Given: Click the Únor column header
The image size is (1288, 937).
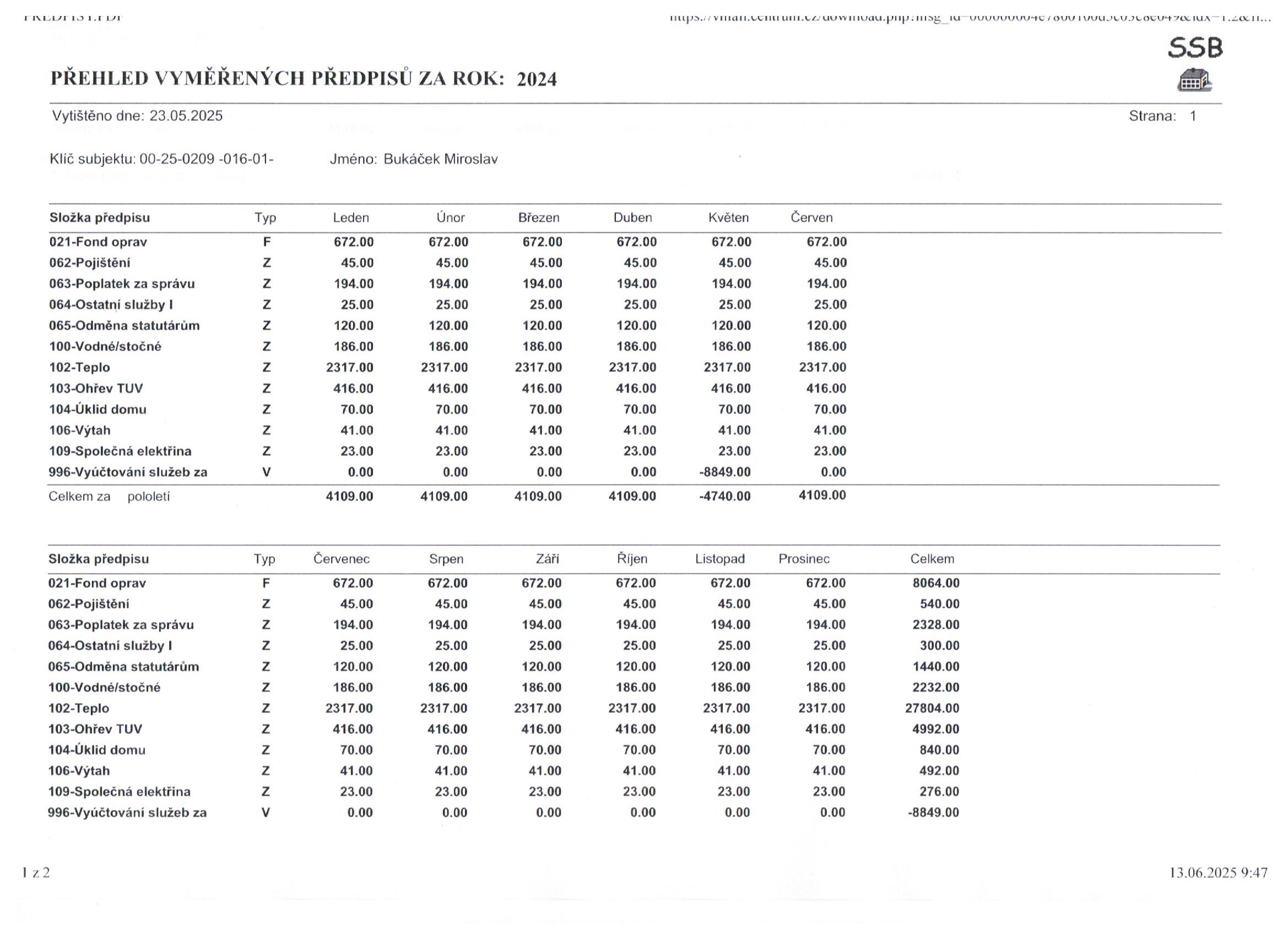Looking at the screenshot, I should point(450,218).
